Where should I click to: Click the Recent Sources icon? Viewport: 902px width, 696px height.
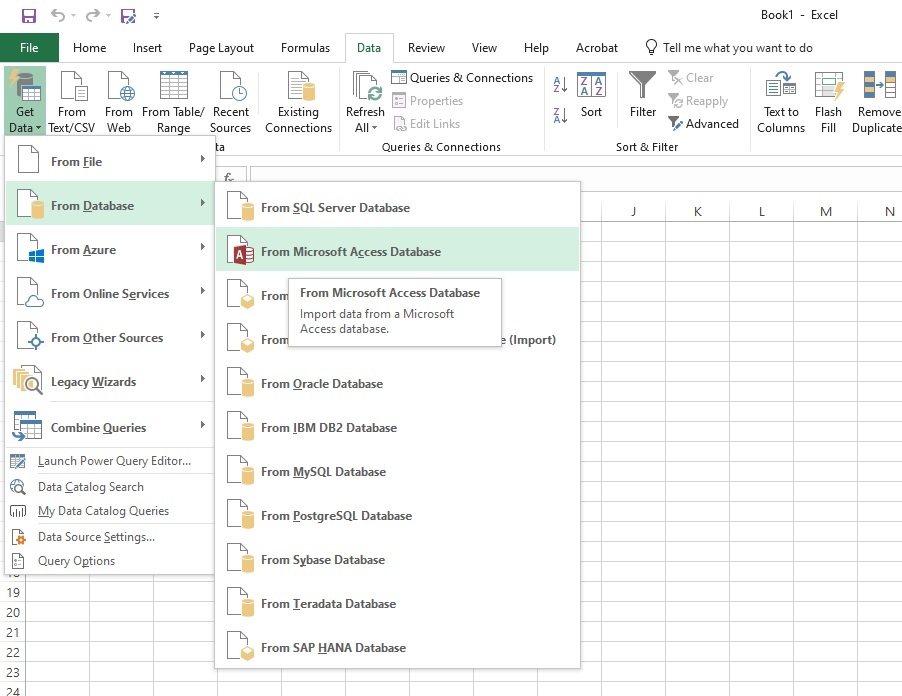tap(231, 102)
